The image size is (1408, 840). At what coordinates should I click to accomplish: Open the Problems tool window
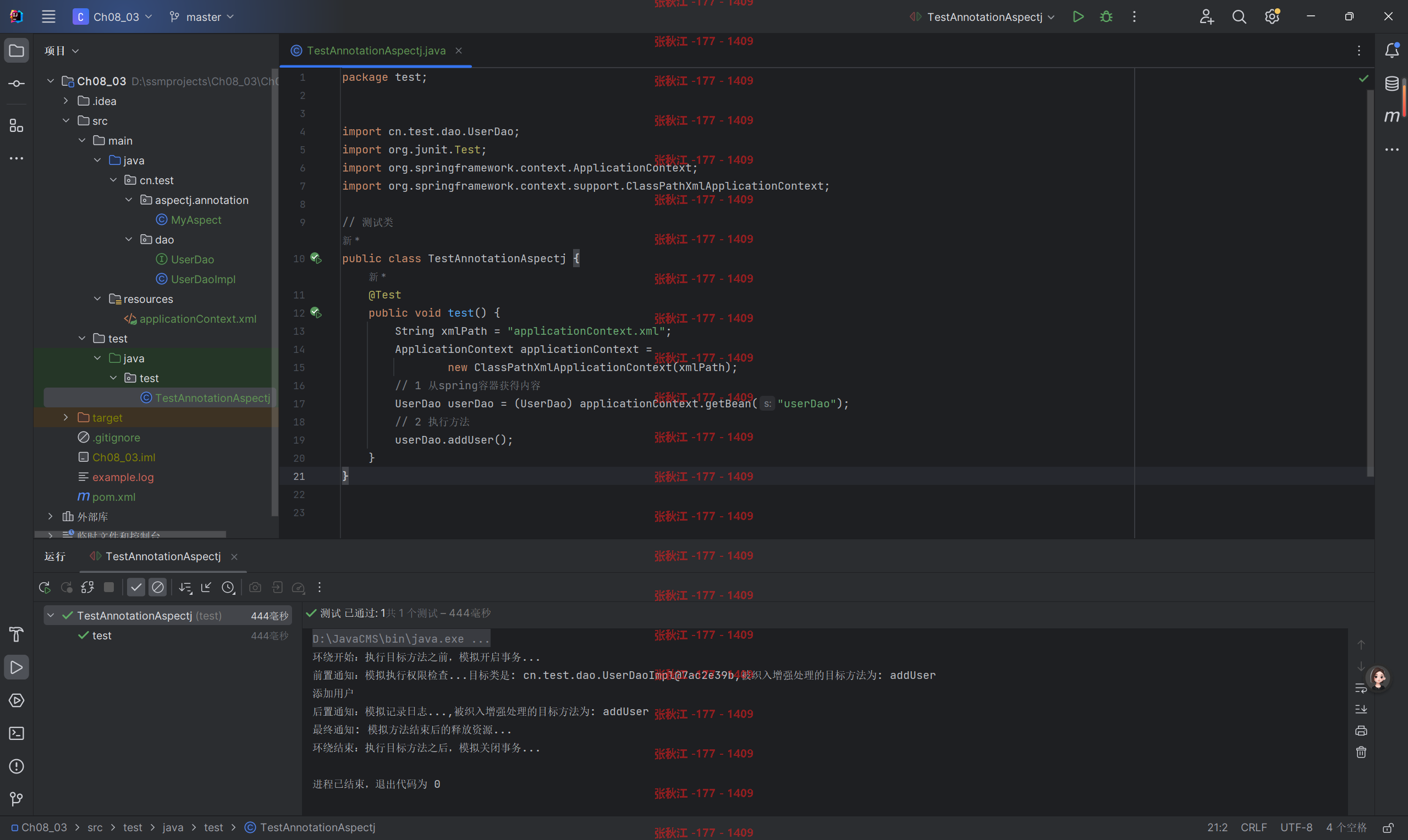click(x=16, y=766)
